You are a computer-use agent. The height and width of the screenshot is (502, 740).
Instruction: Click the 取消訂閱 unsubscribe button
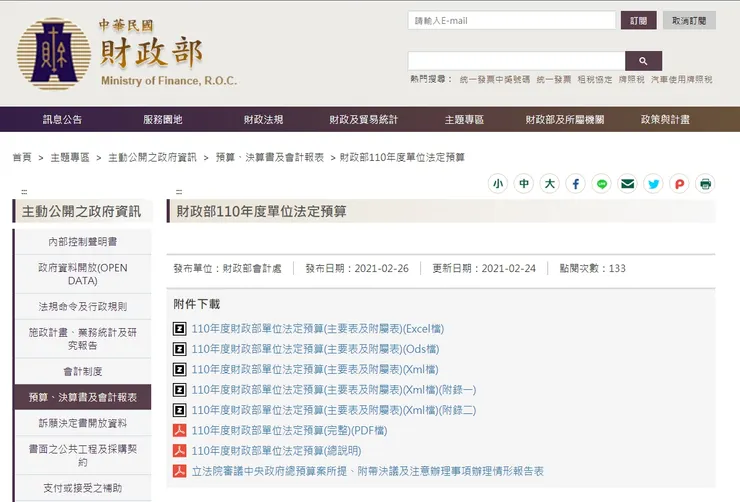click(x=689, y=20)
